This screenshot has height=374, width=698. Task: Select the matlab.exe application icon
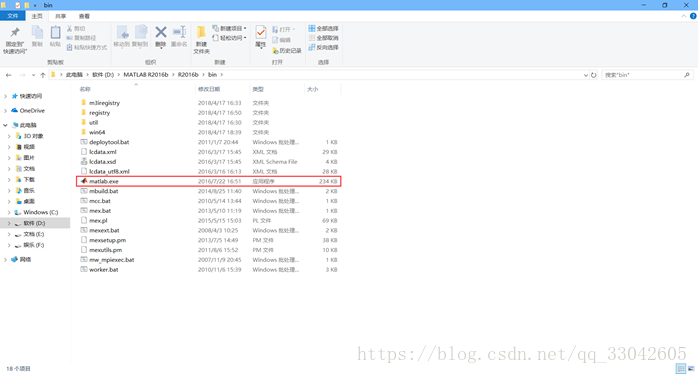(x=83, y=181)
